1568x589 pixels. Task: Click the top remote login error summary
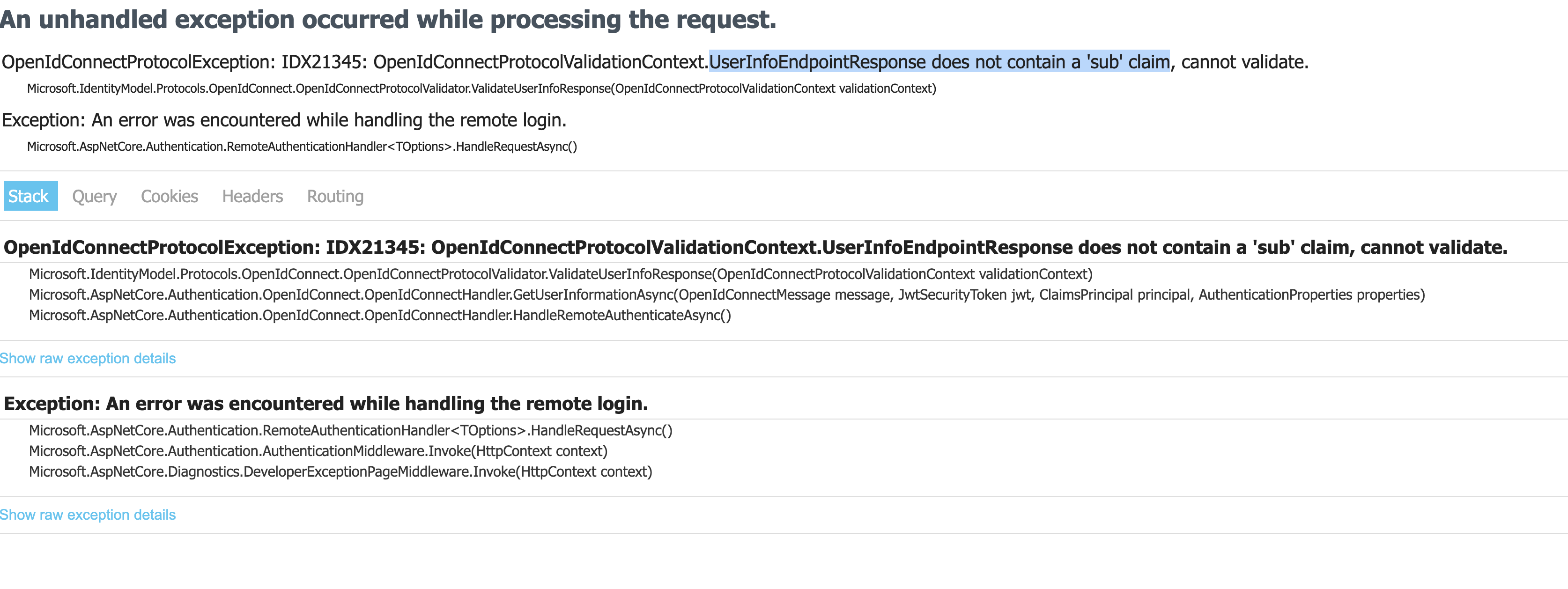284,120
